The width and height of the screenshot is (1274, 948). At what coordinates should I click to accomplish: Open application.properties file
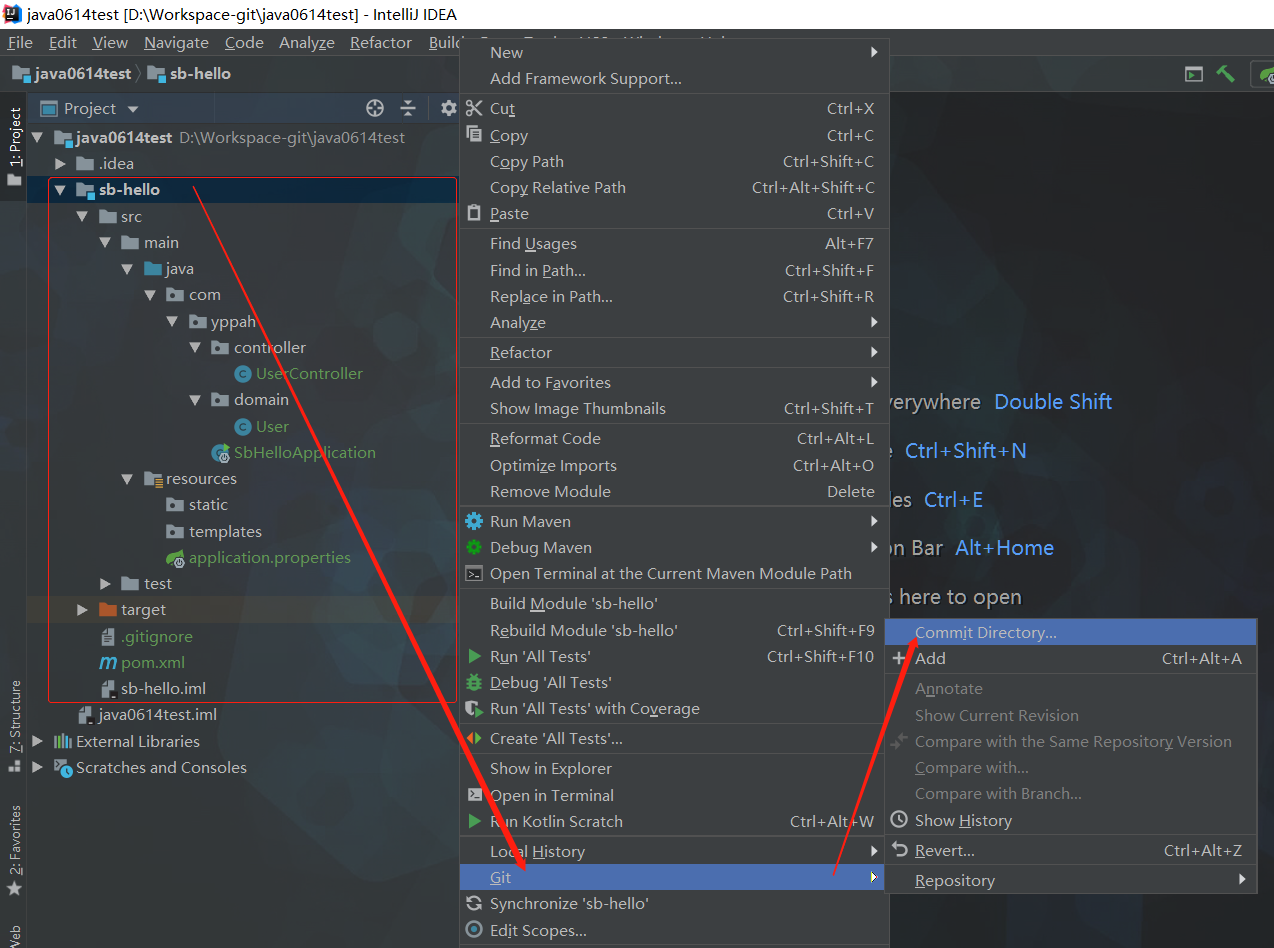point(269,558)
